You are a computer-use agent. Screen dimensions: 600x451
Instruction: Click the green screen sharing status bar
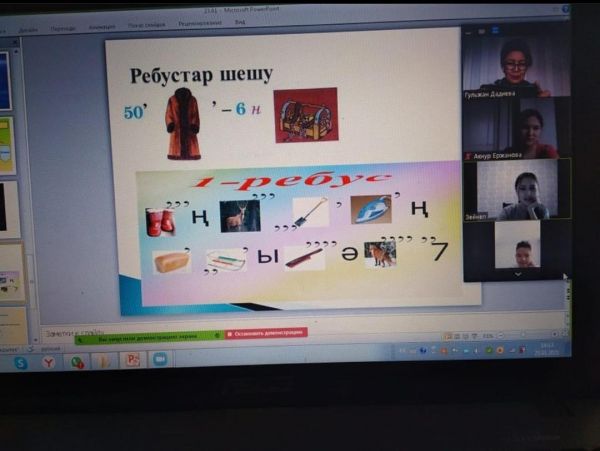[x=148, y=337]
